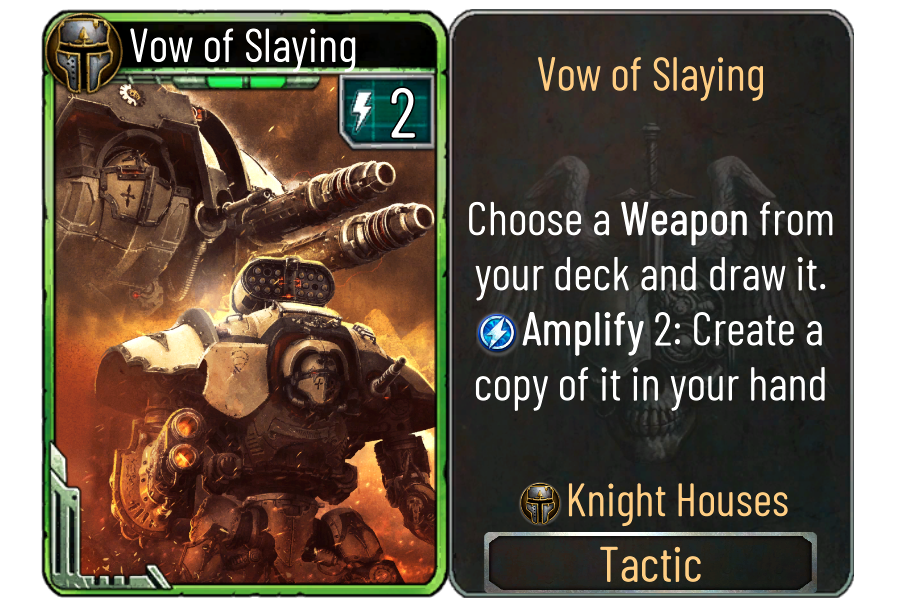Click the lightning energy cost icon
Viewport: 900px width, 600px height.
coord(362,112)
